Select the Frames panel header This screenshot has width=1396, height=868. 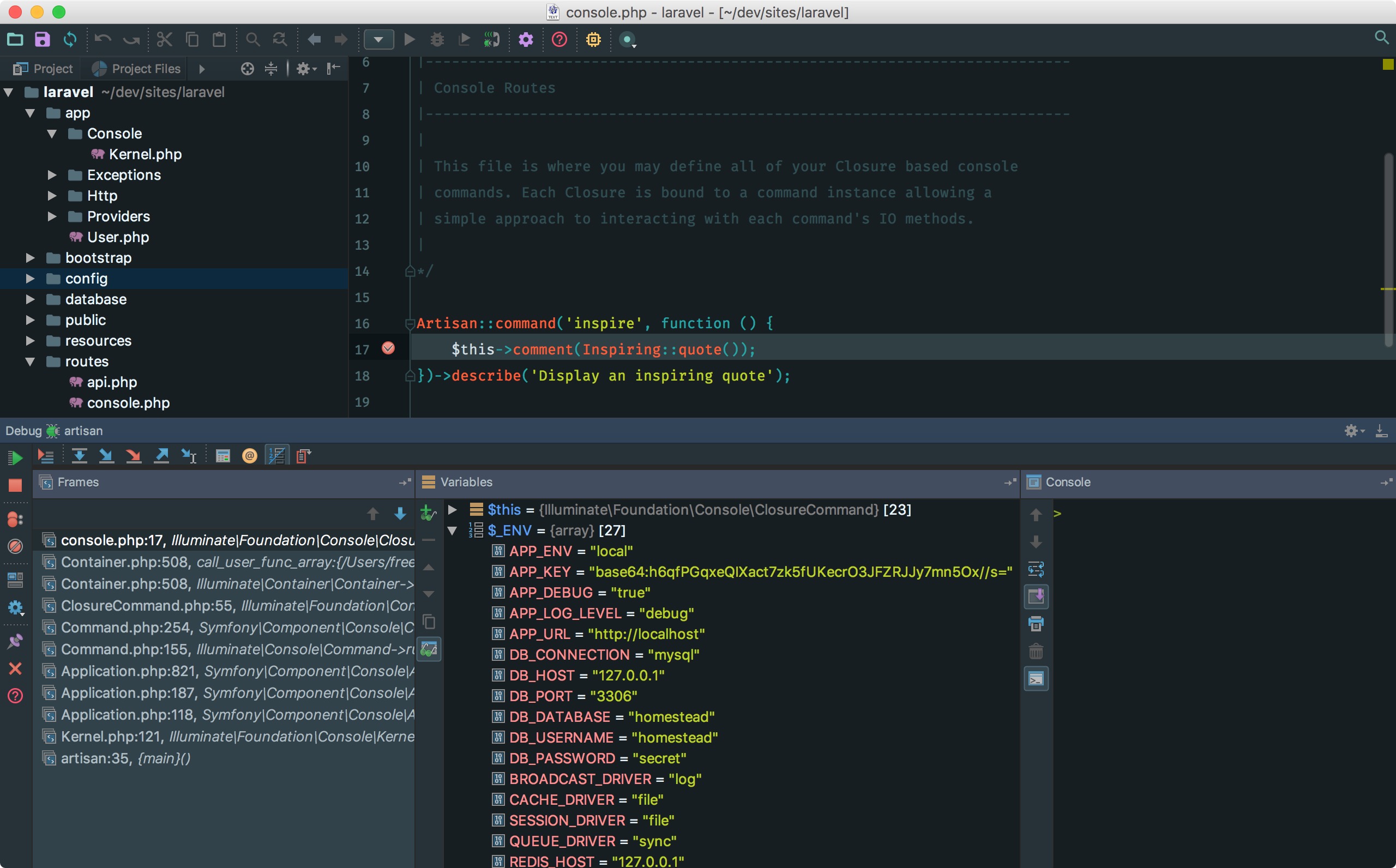79,481
